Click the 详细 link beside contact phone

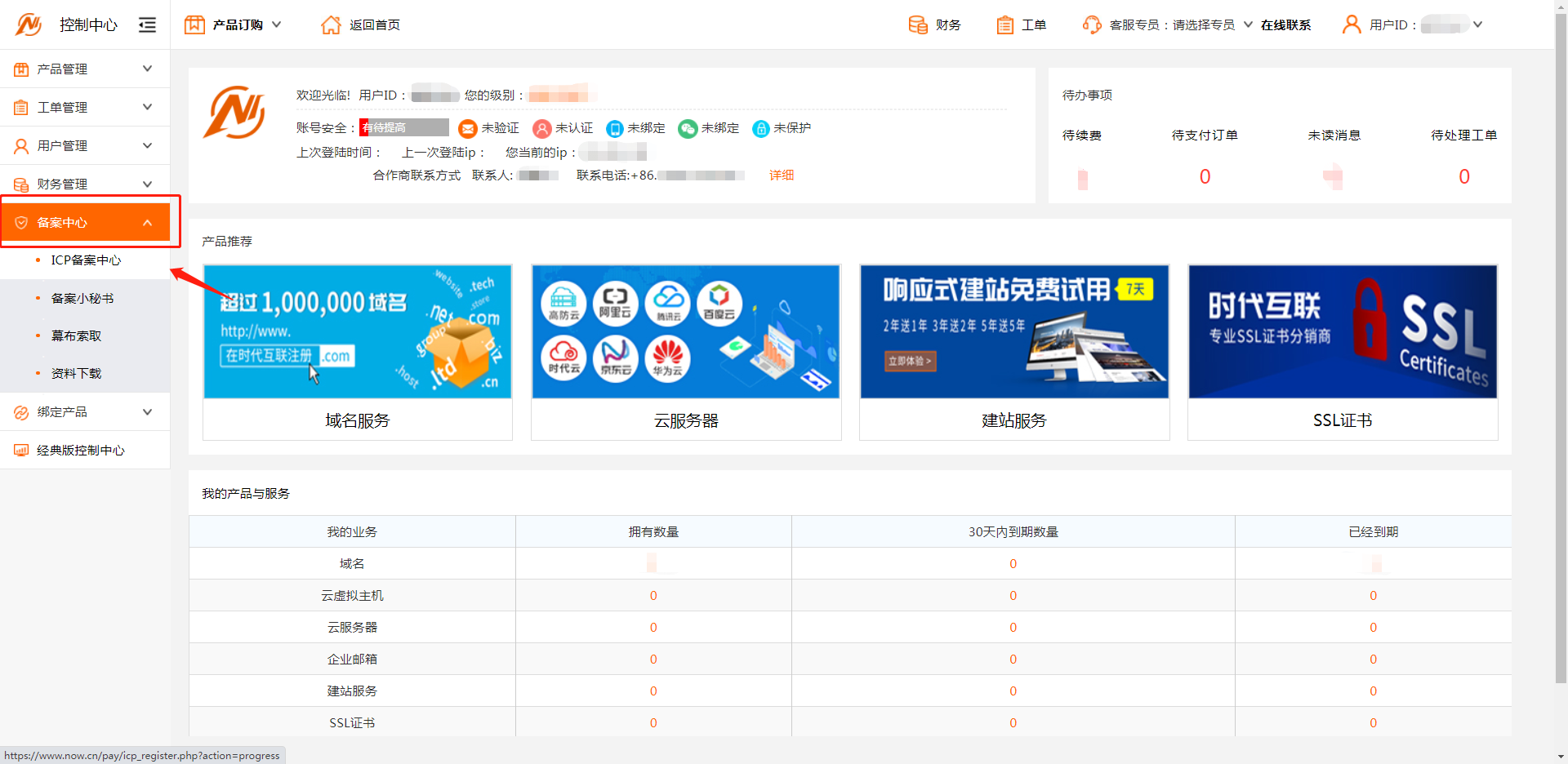(782, 175)
